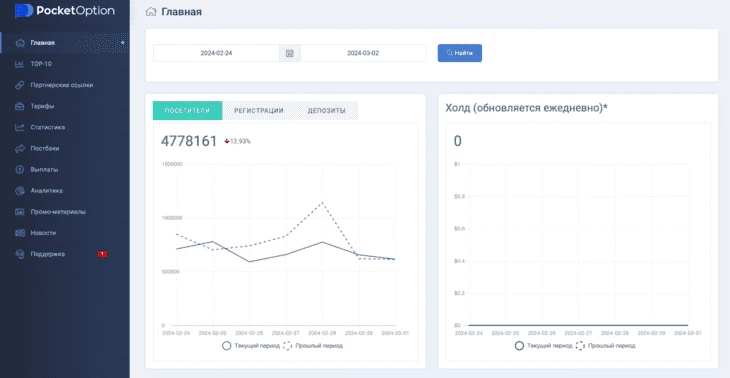Switch to the Депозиты tab
The width and height of the screenshot is (730, 378).
pyautogui.click(x=326, y=111)
